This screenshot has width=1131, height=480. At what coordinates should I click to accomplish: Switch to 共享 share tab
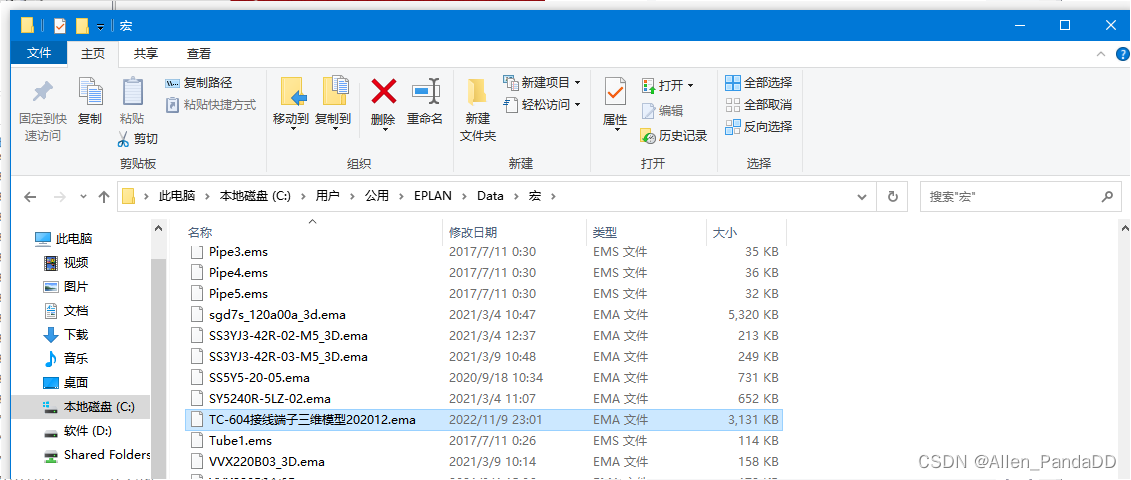click(146, 53)
